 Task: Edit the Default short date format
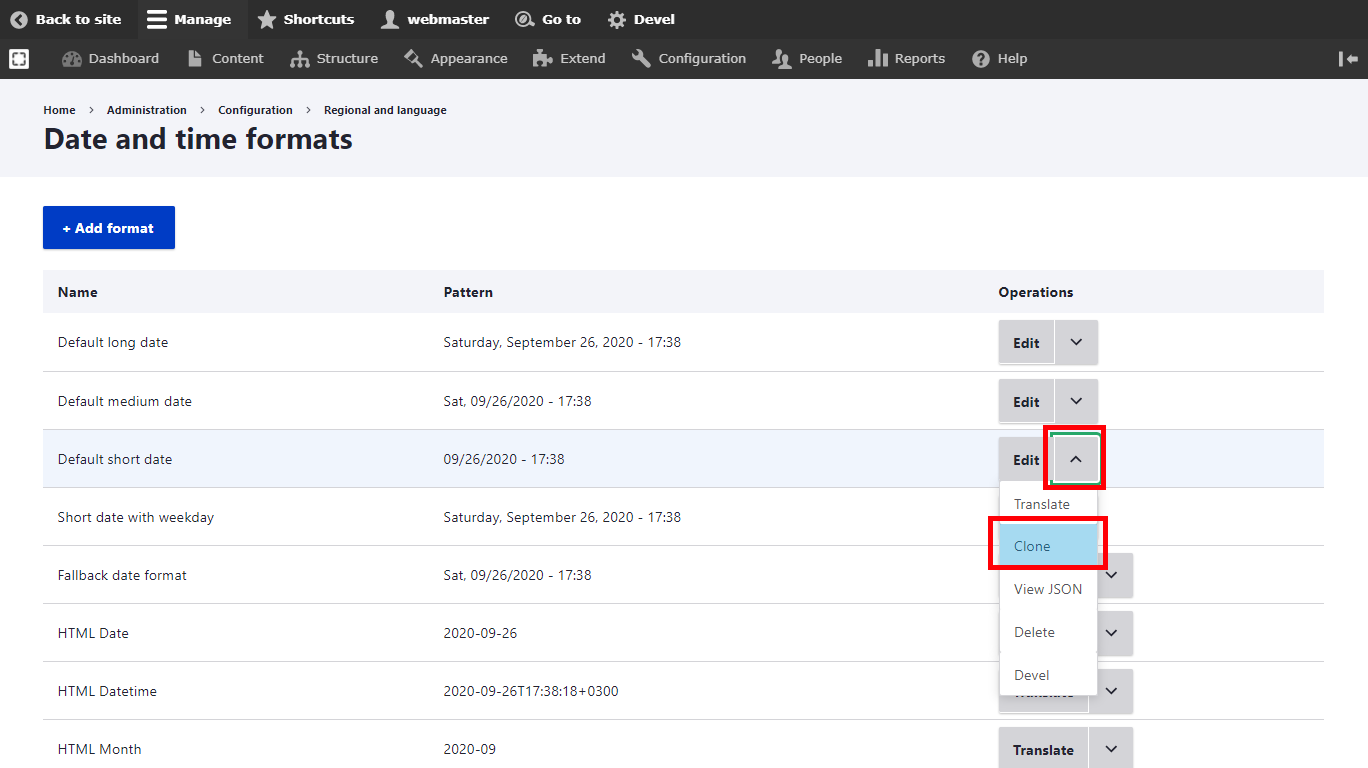coord(1025,460)
